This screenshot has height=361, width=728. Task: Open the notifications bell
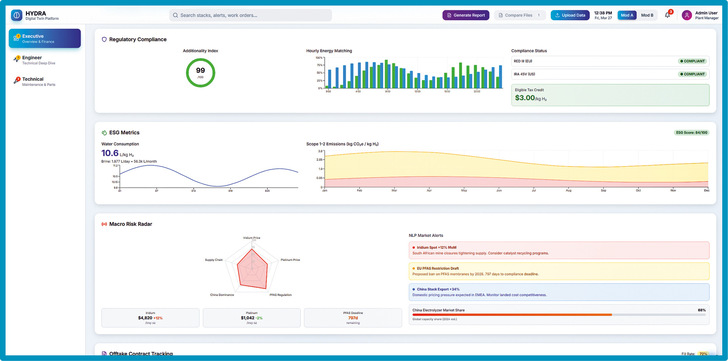(668, 15)
